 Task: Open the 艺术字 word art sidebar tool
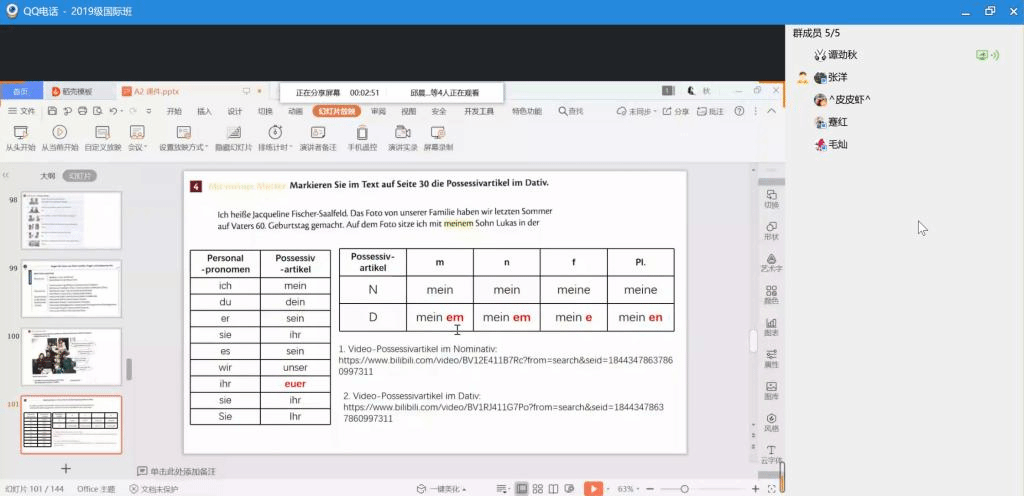[x=771, y=262]
